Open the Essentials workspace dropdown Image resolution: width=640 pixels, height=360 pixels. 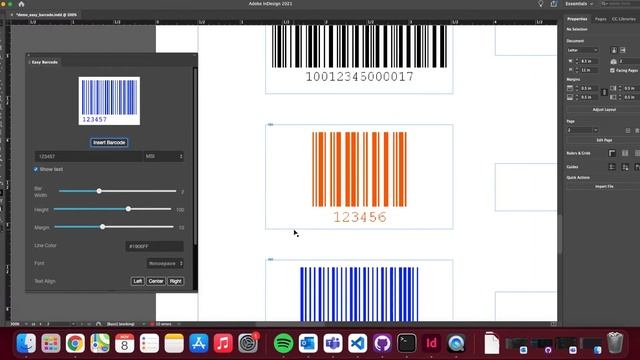click(579, 4)
